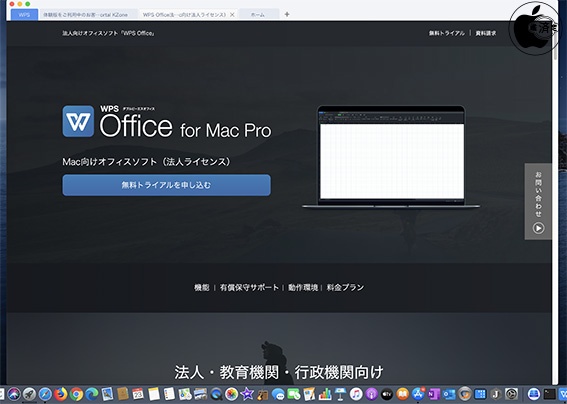Screen dimensions: 567x404
Task: Launch Google Chrome from the Dock
Action: (x=76, y=394)
